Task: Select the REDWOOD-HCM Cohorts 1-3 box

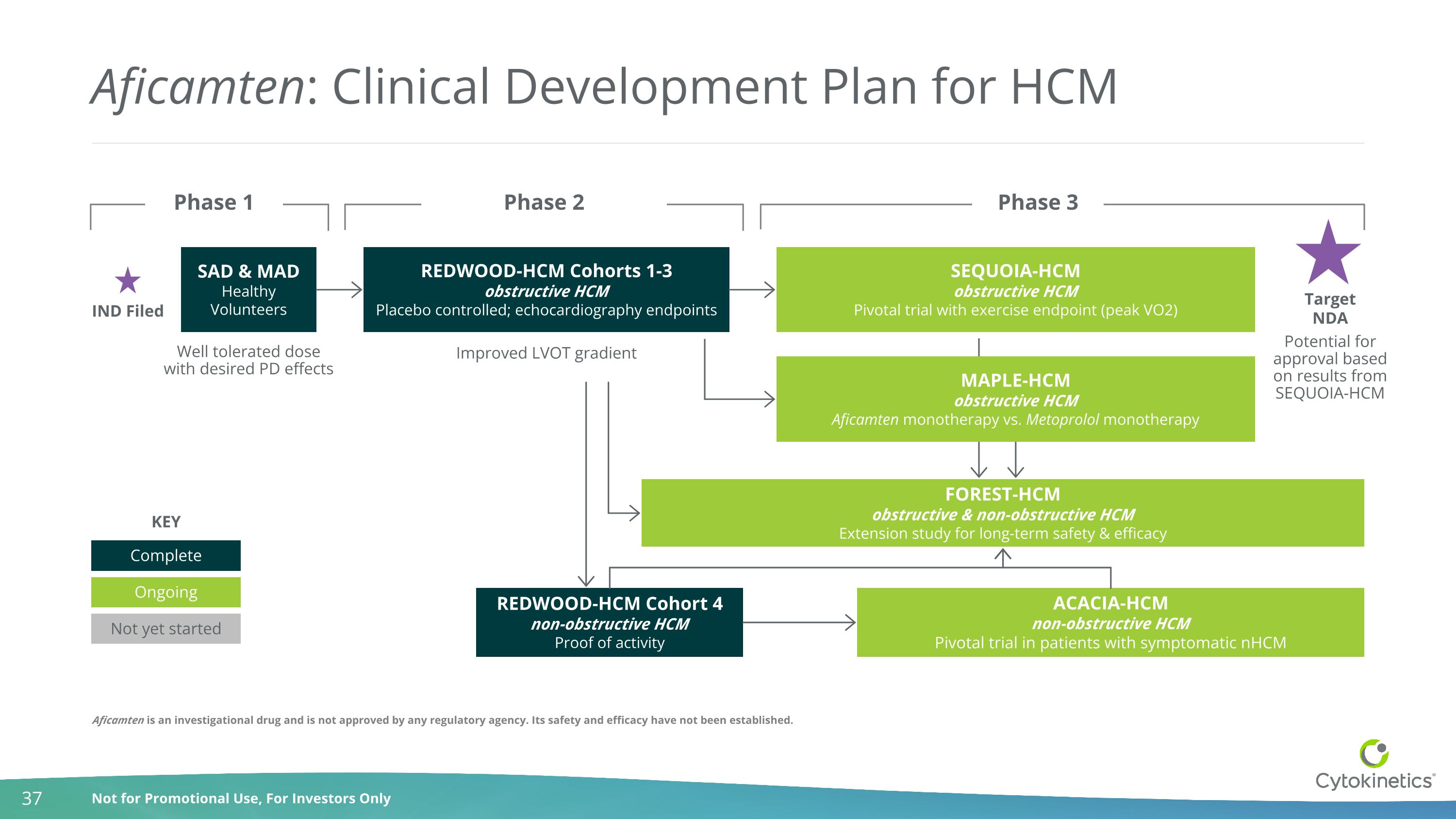Action: [546, 289]
